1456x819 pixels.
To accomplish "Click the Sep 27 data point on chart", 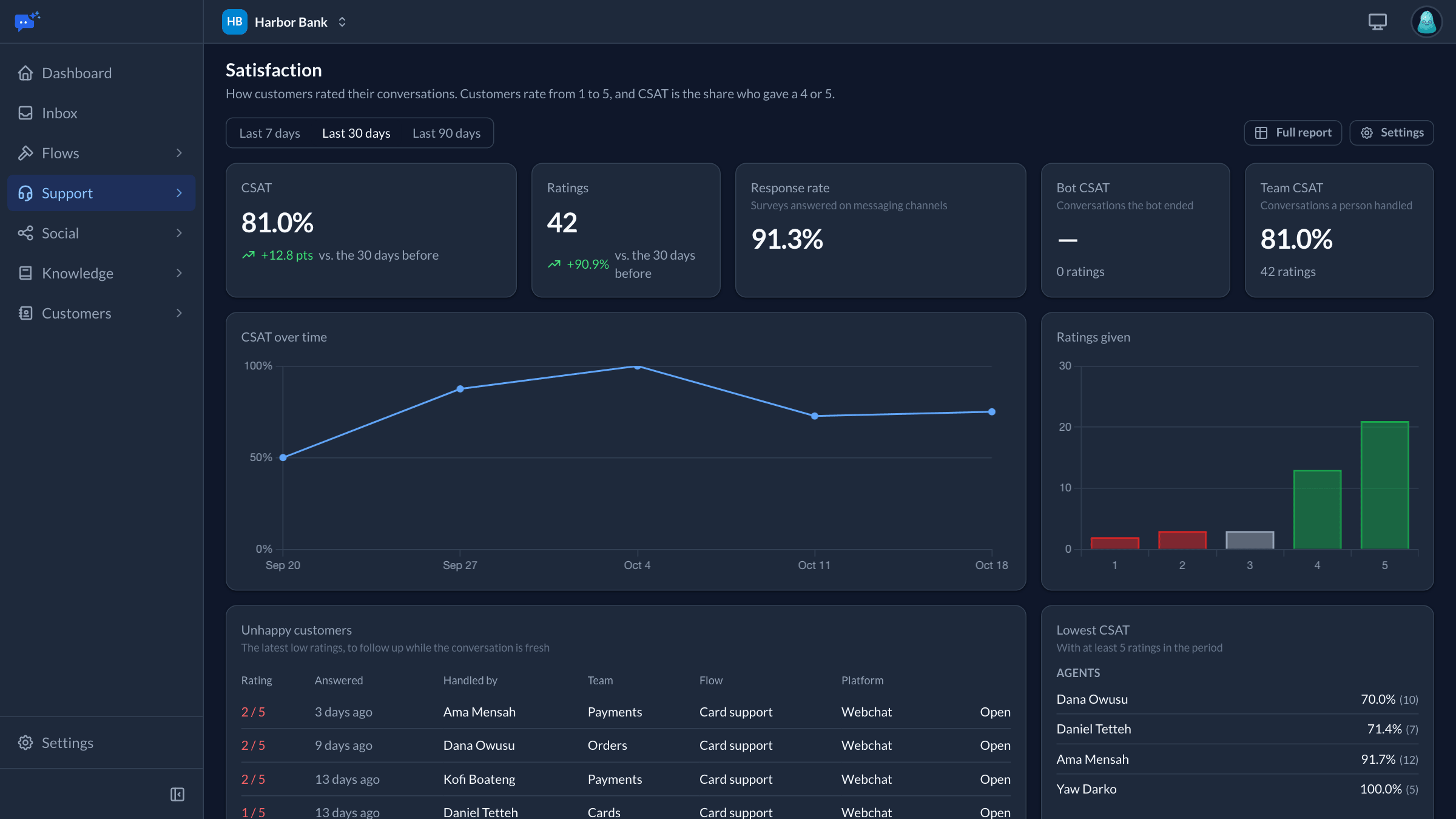I will pyautogui.click(x=460, y=389).
